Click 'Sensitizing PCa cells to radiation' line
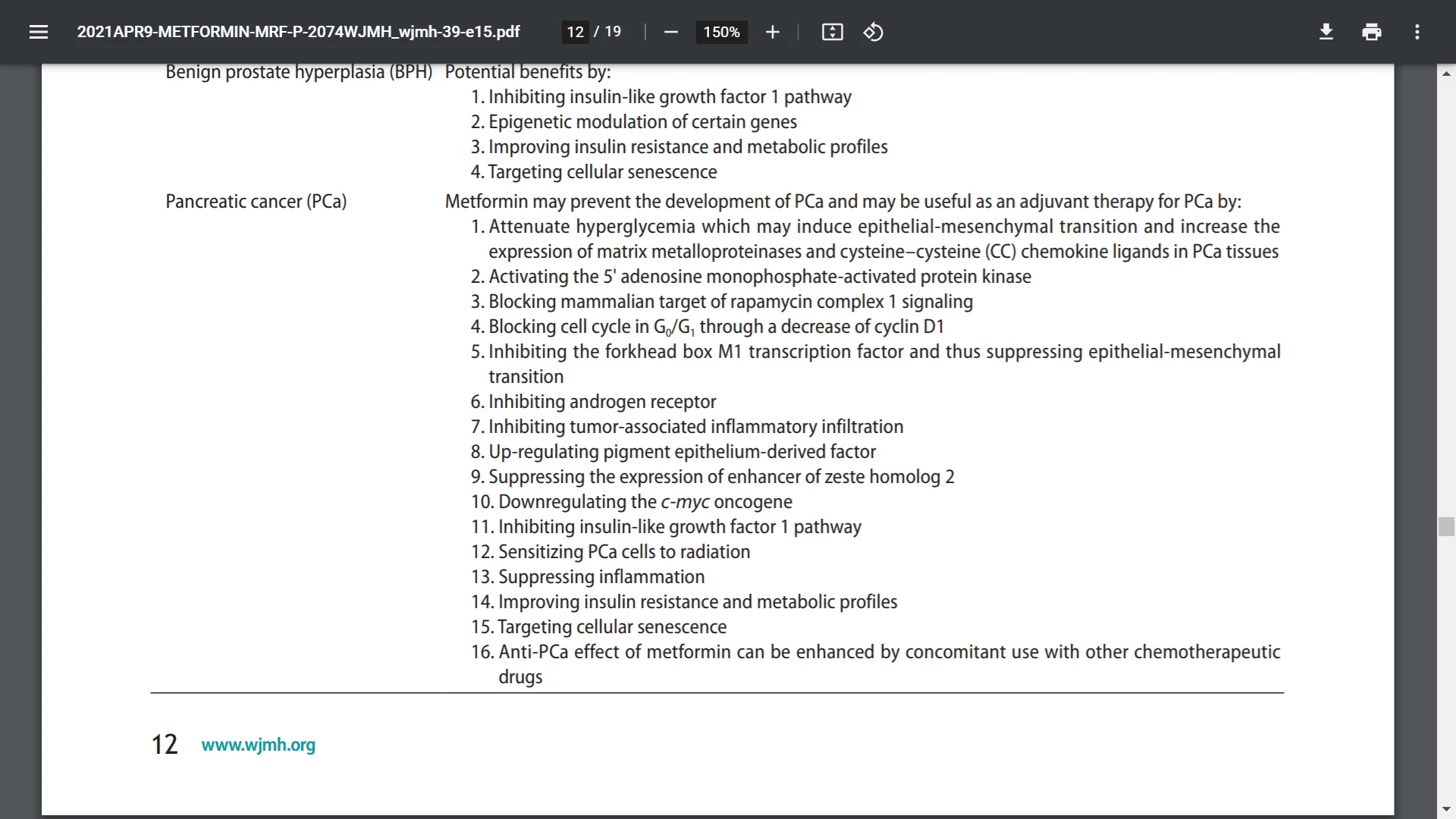 coord(610,552)
